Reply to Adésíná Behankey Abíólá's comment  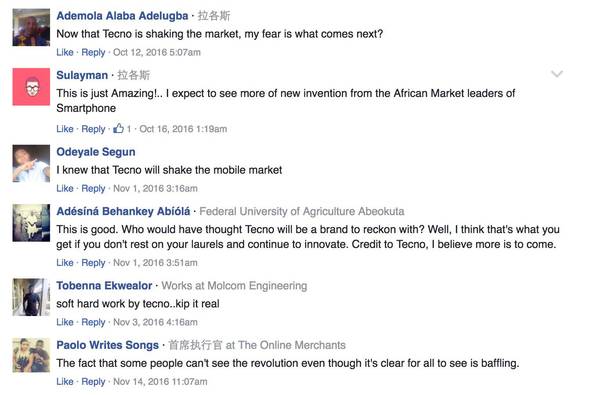coord(93,263)
